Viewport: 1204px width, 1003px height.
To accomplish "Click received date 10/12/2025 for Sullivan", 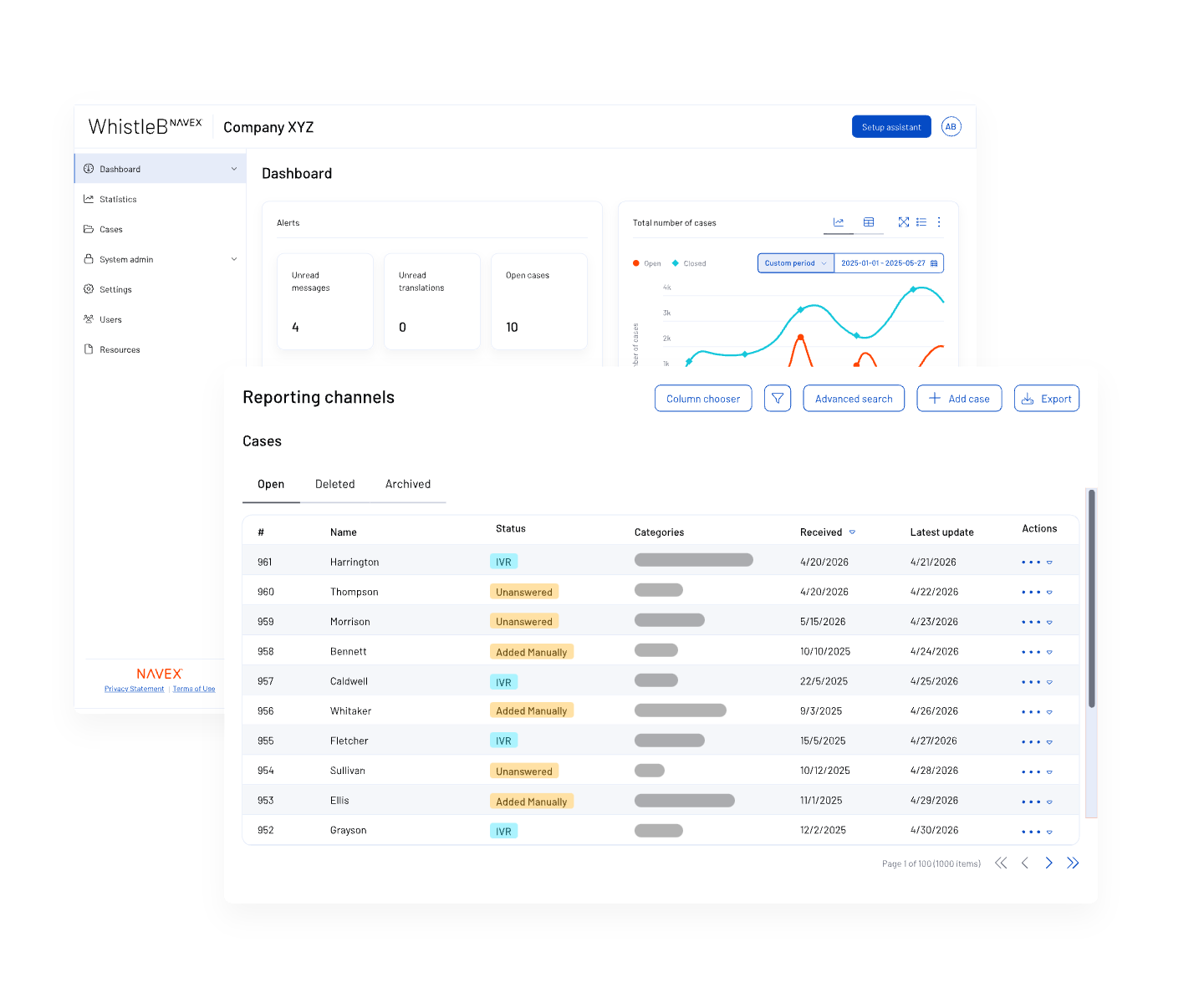I will (825, 771).
